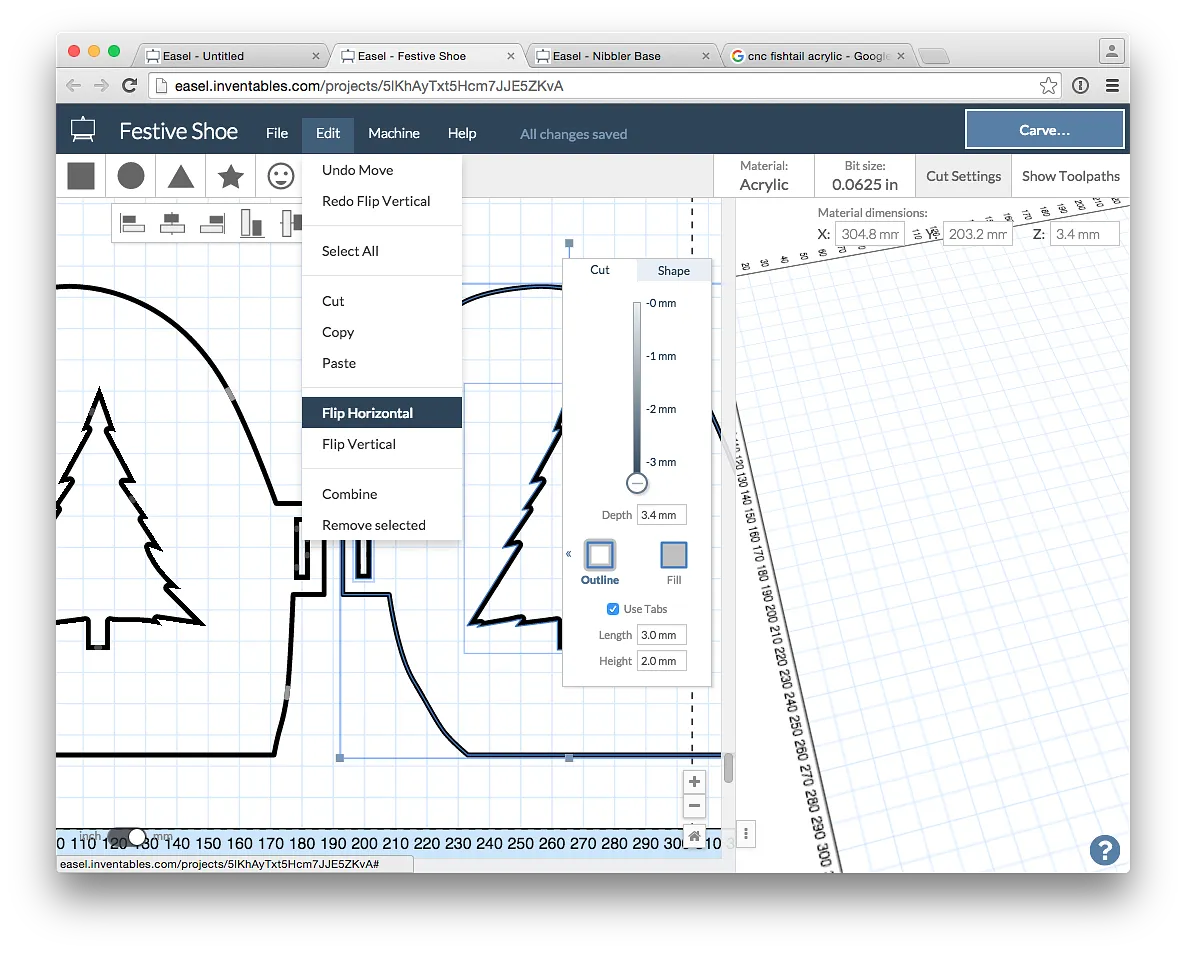
Task: Open the smiley face icon library
Action: [x=281, y=177]
